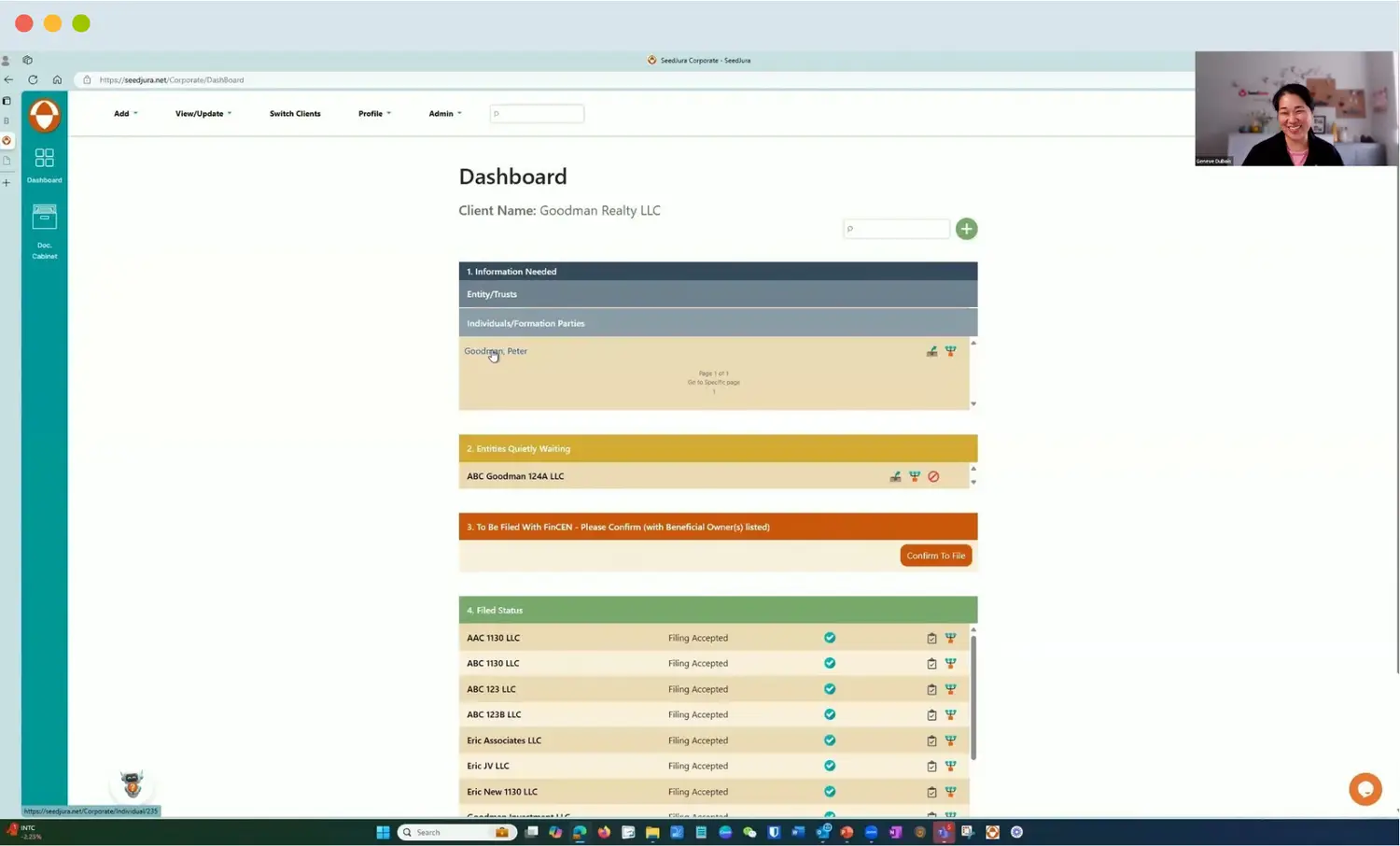Open the View/Update dropdown
Image resolution: width=1400 pixels, height=846 pixels.
[x=203, y=114]
